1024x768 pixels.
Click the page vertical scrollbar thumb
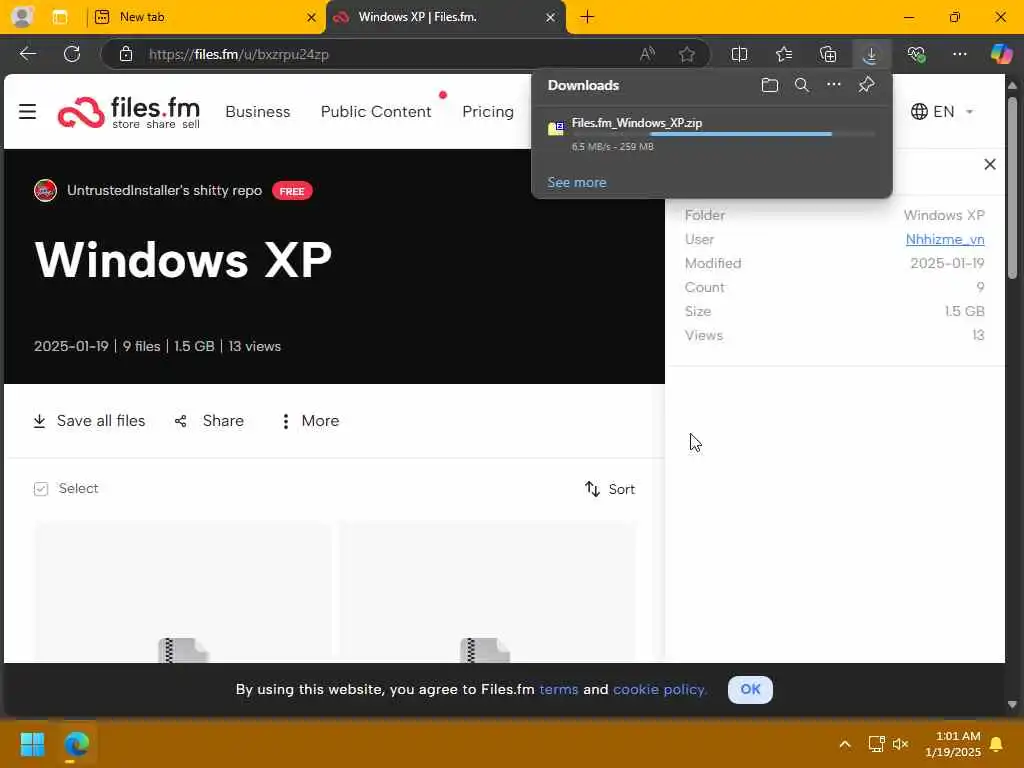[x=1012, y=188]
